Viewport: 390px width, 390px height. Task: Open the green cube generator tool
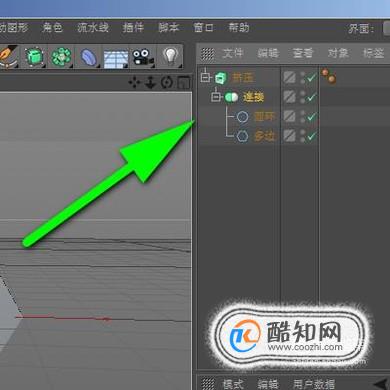[34, 57]
